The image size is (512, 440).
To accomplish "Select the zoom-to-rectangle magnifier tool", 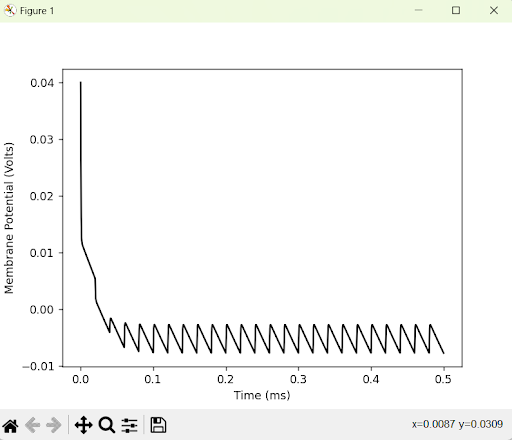I will [107, 425].
